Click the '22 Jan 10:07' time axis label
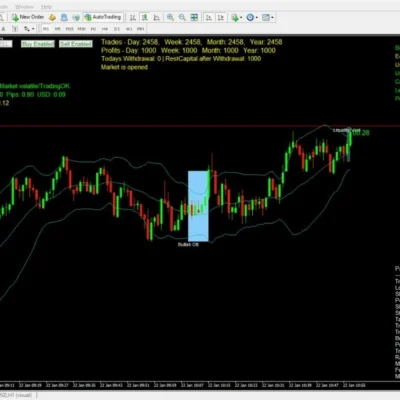The height and width of the screenshot is (400, 400). tap(192, 385)
